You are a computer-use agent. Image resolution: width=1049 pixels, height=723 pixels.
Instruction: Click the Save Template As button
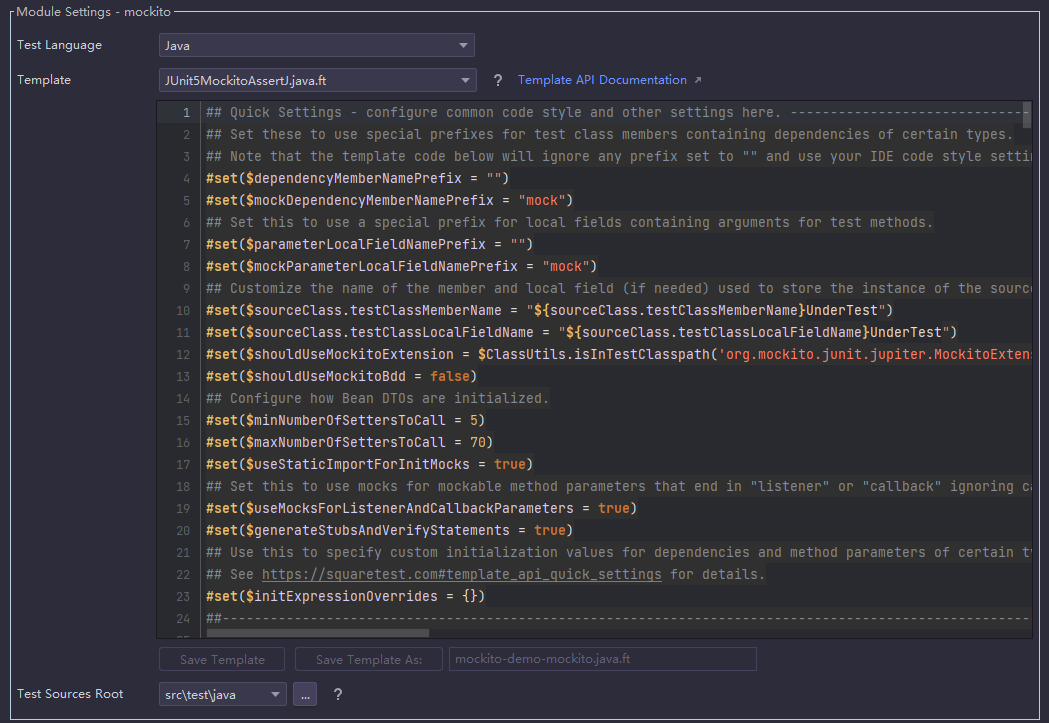[x=369, y=659]
